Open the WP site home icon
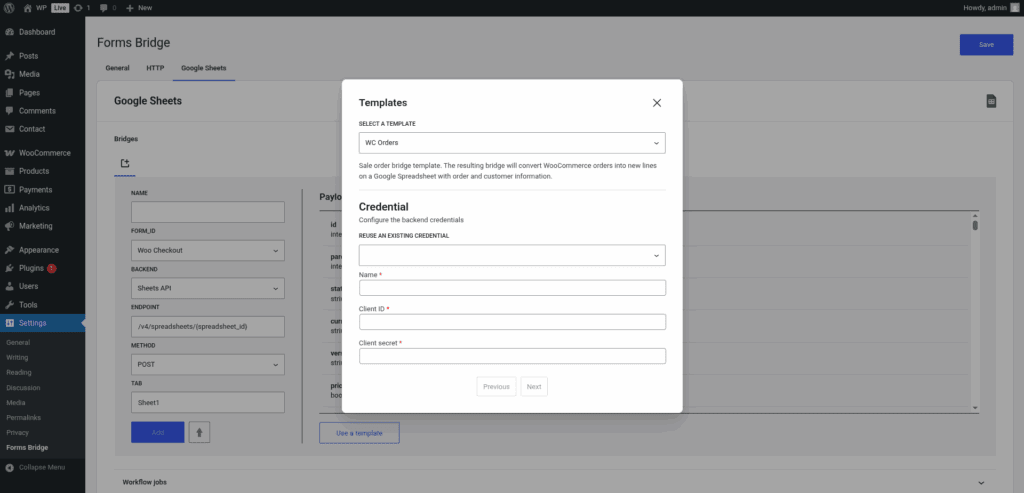The height and width of the screenshot is (493, 1024). tap(27, 8)
